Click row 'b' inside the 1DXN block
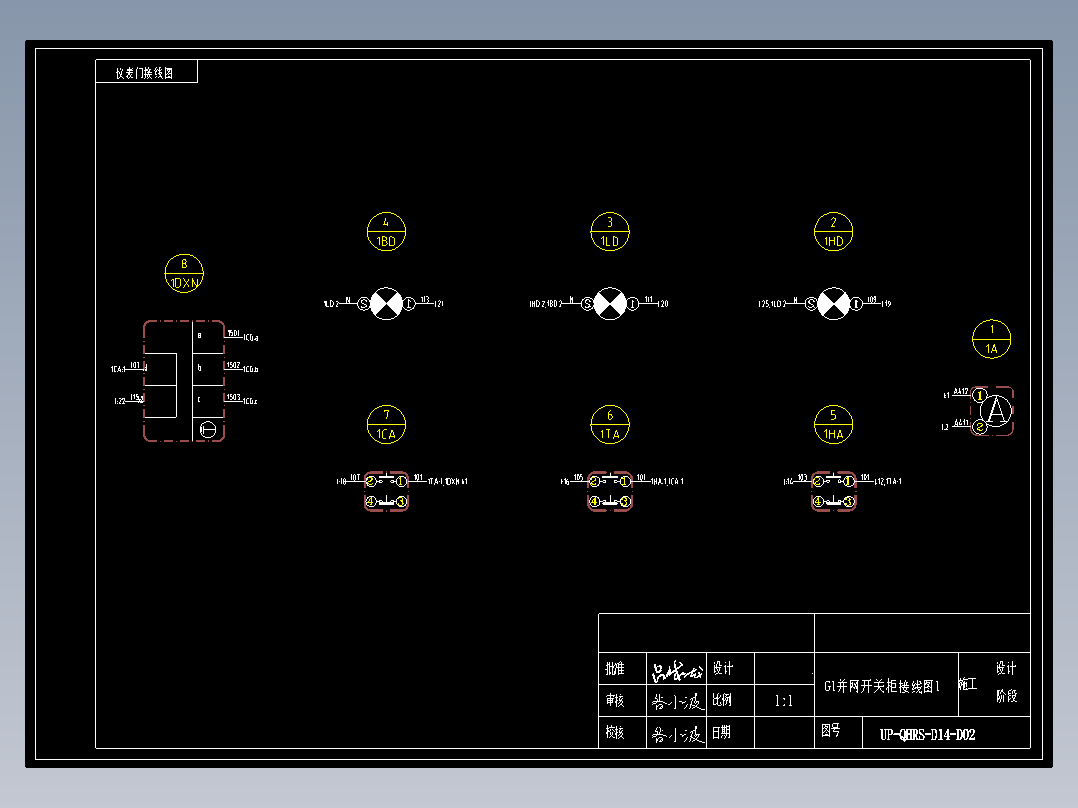The height and width of the screenshot is (808, 1078). coord(208,369)
